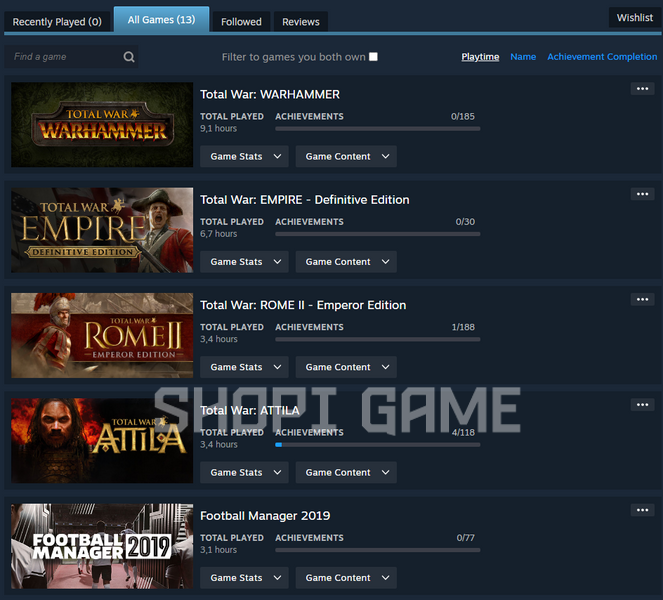
Task: Open more options for Total War: EMPIRE
Action: pos(642,194)
